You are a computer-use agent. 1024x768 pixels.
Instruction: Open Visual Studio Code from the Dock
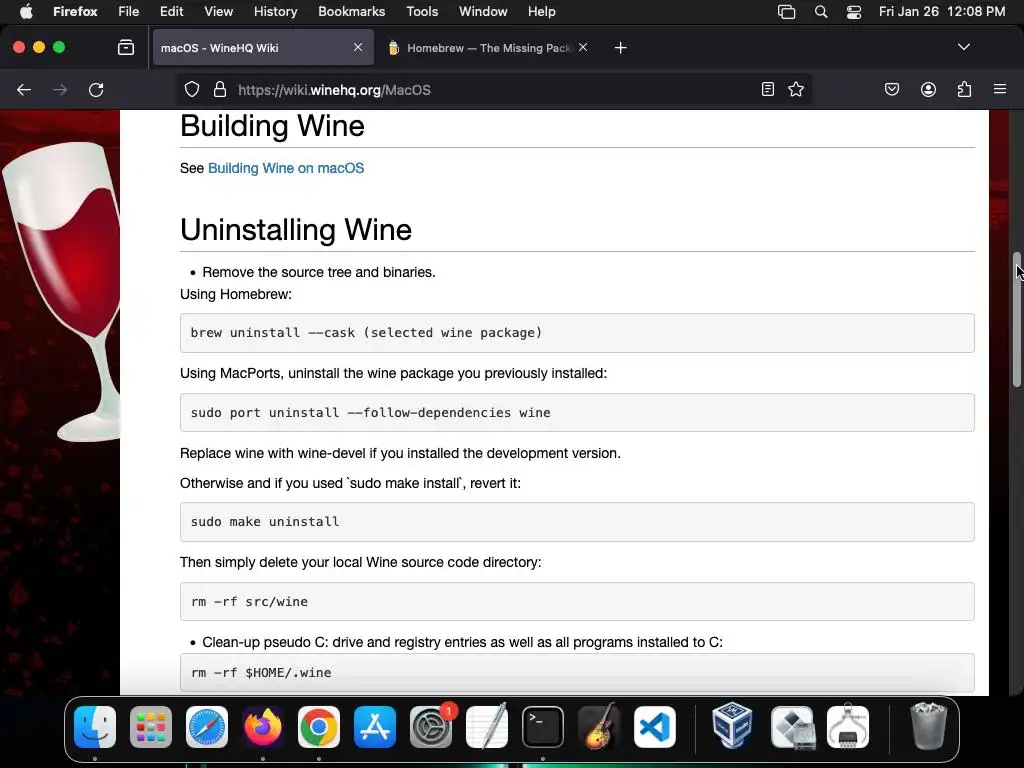click(655, 727)
